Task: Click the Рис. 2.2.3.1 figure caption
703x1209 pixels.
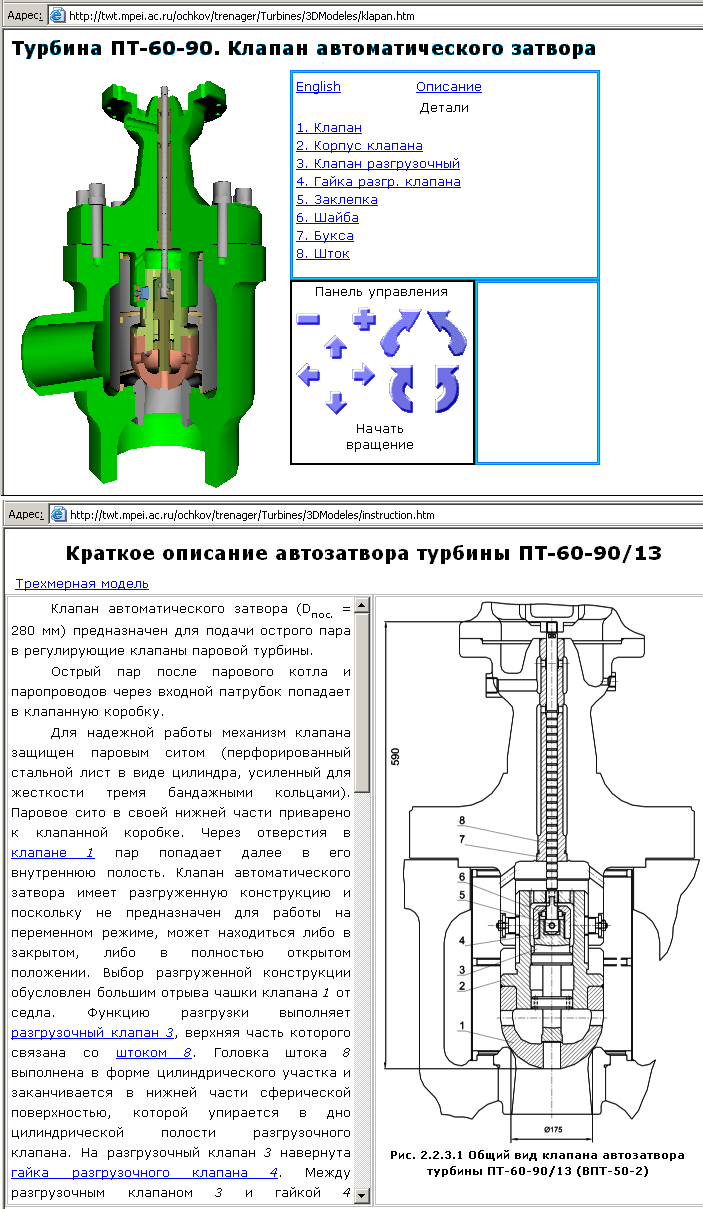Action: click(x=537, y=1162)
